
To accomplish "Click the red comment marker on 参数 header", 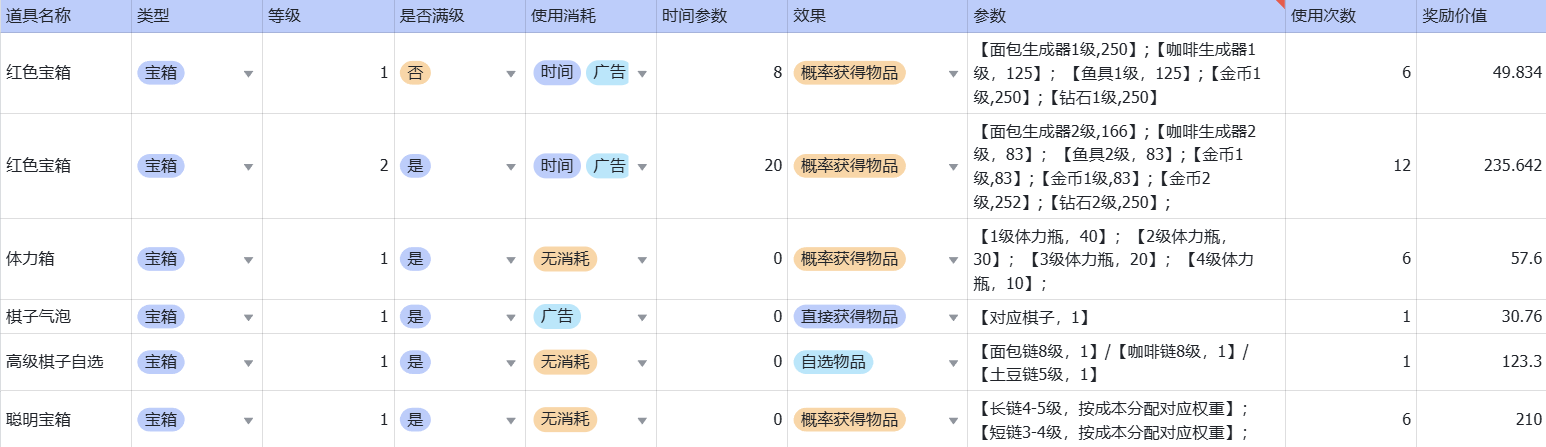I will (1280, 4).
